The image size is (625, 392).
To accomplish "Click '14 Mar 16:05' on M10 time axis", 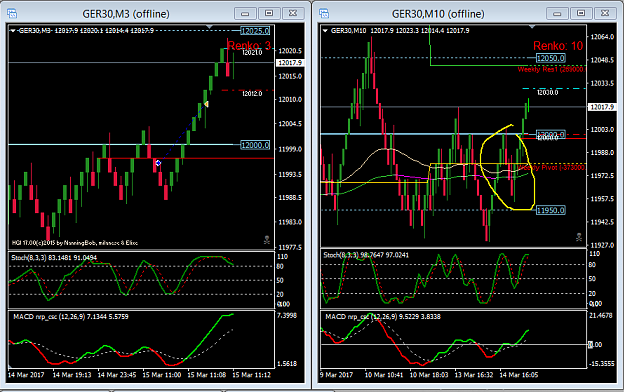I will 519,375.
